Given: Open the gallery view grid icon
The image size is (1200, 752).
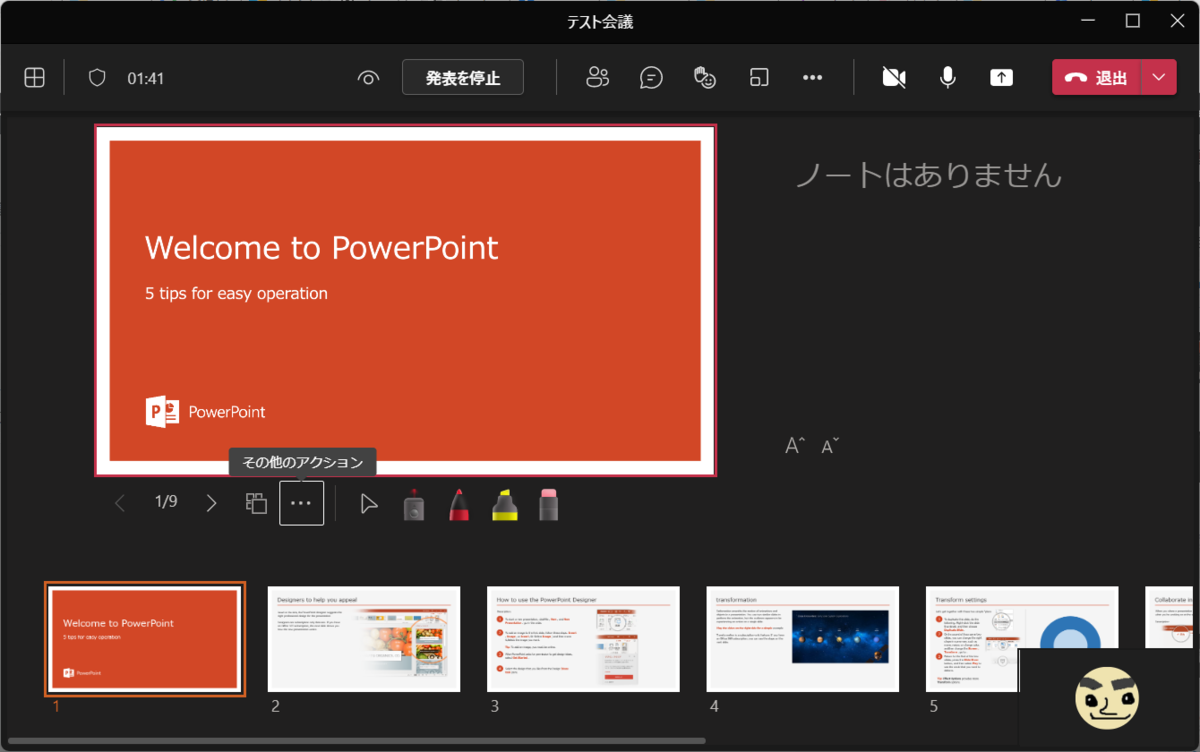Looking at the screenshot, I should point(34,78).
